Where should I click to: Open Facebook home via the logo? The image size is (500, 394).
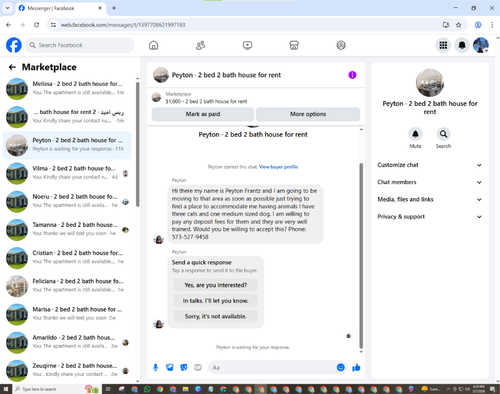tap(14, 45)
